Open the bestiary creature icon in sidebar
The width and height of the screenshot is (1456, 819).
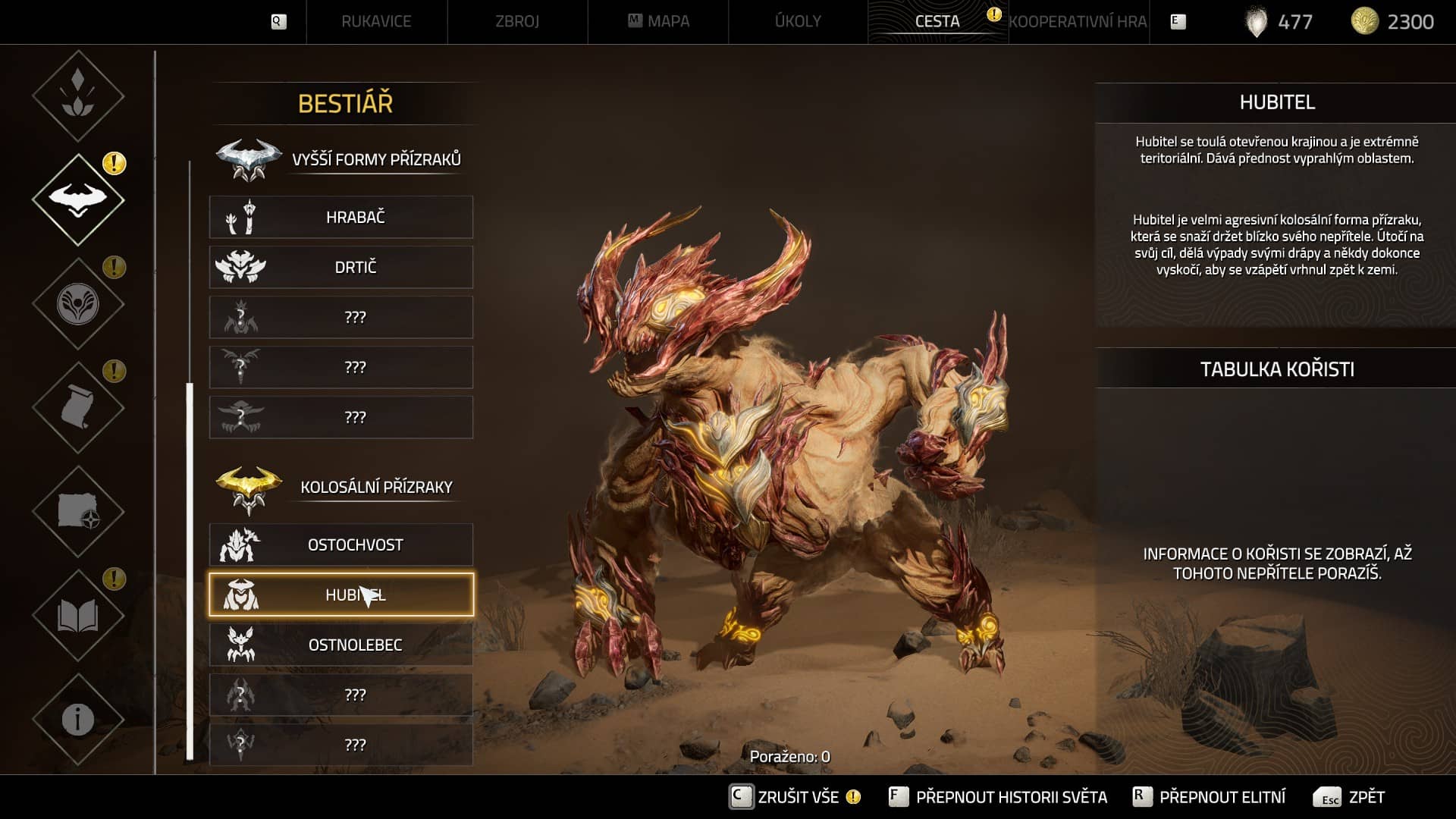click(x=78, y=199)
